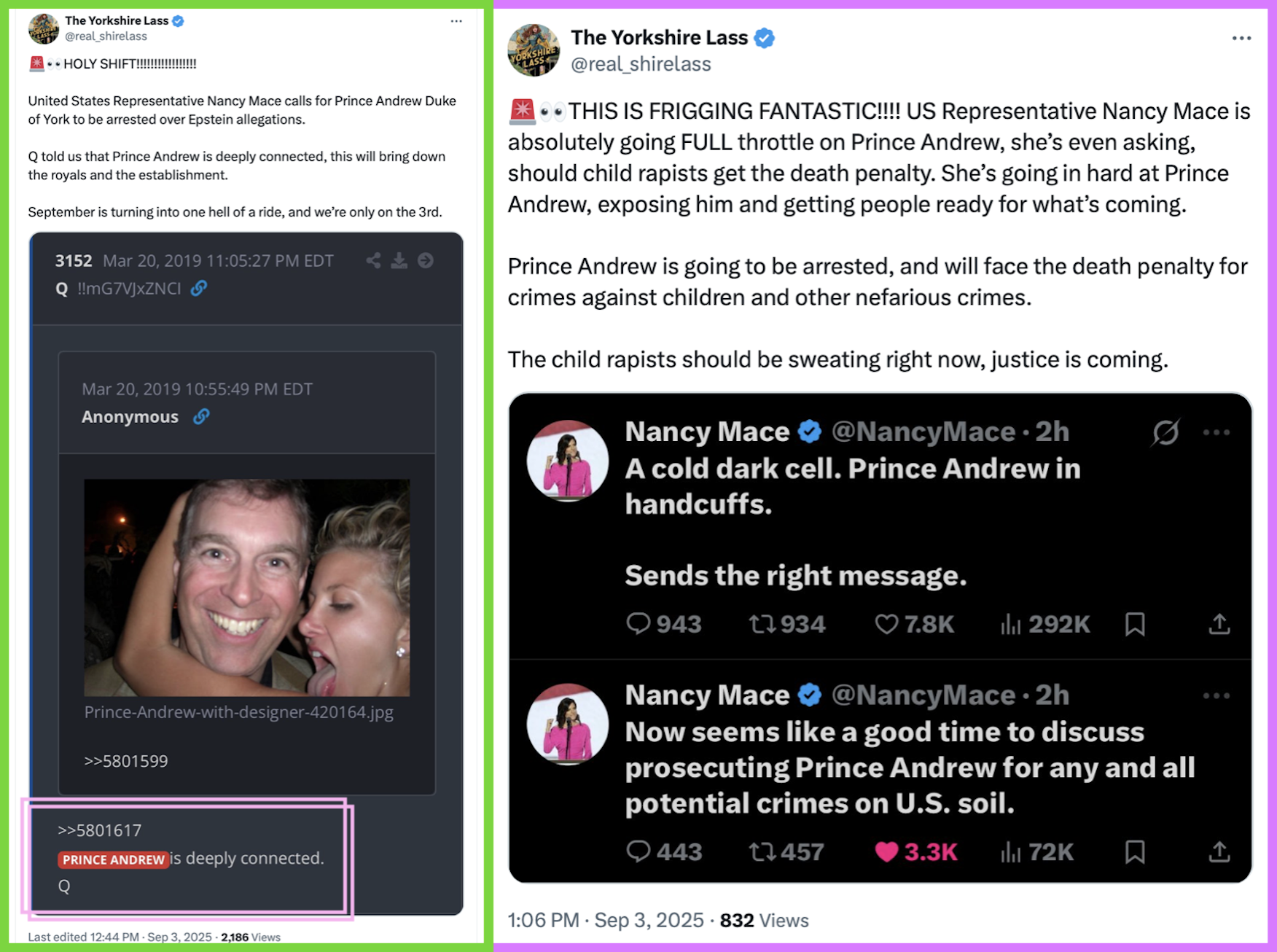Open the @real_shirelass handle on right post
Screen dimensions: 1277x952
(x=641, y=64)
